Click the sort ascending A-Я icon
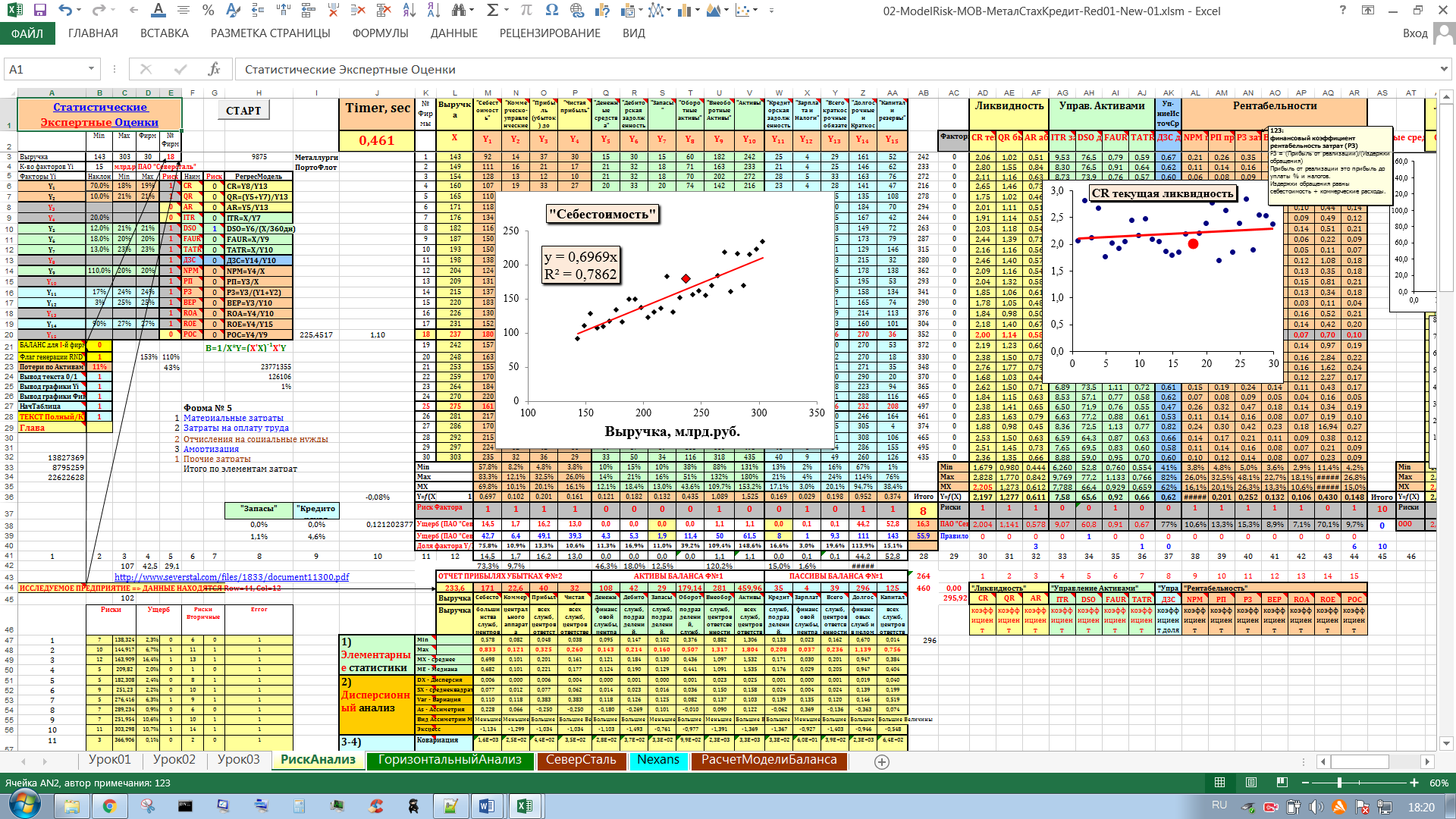 pos(409,11)
